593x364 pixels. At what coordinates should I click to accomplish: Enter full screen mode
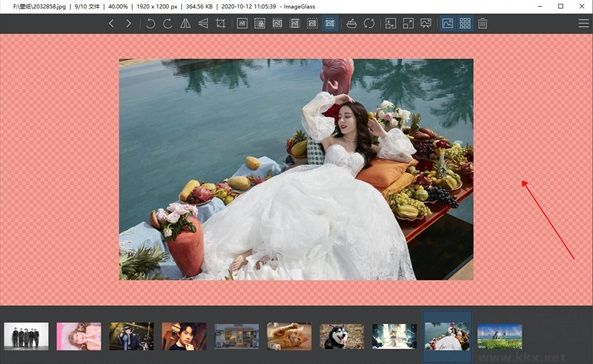408,23
